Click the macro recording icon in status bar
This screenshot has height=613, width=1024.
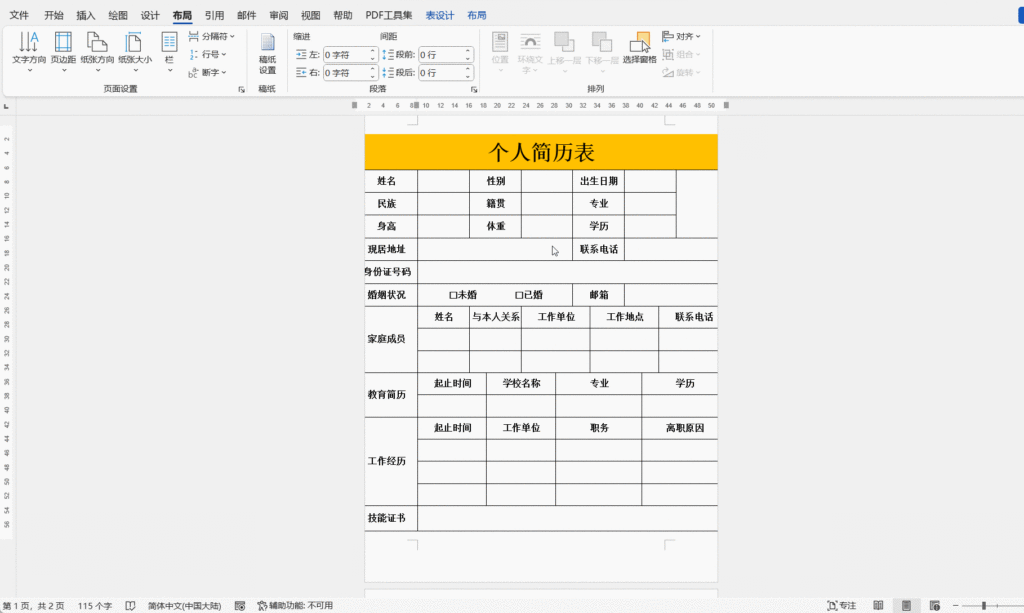click(x=240, y=606)
